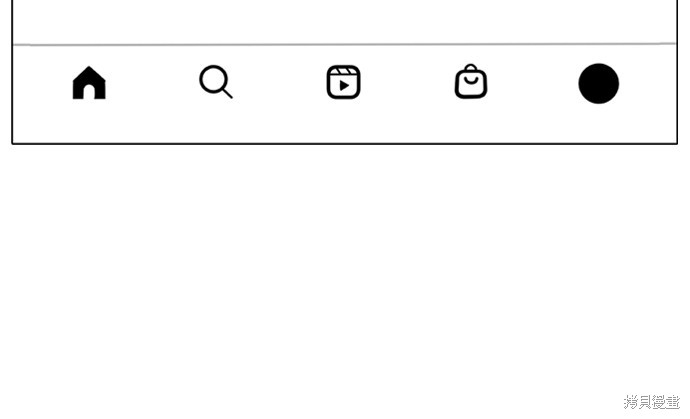The image size is (690, 419).
Task: Browse products via the bag button
Action: coord(471,81)
